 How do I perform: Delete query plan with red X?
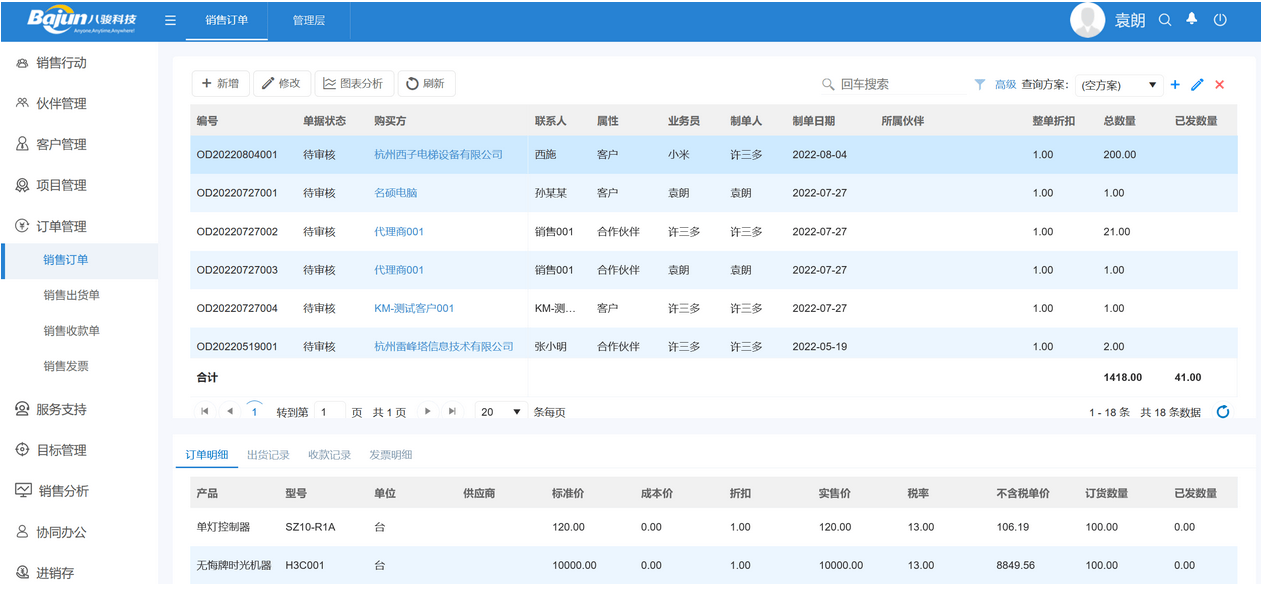tap(1219, 85)
